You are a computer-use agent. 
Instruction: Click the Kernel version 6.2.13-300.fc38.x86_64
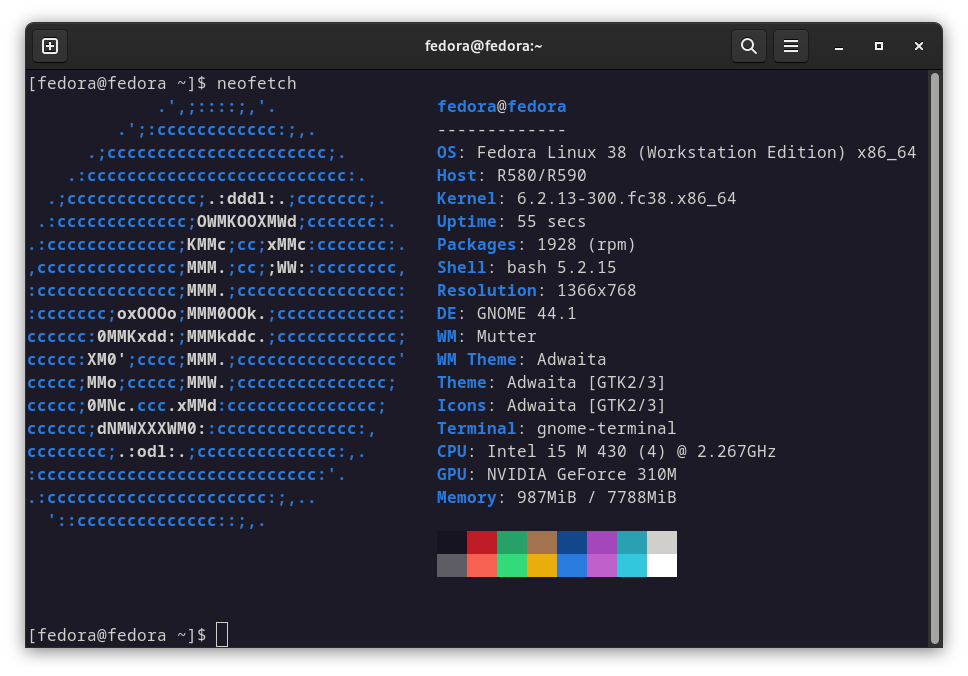(x=626, y=198)
